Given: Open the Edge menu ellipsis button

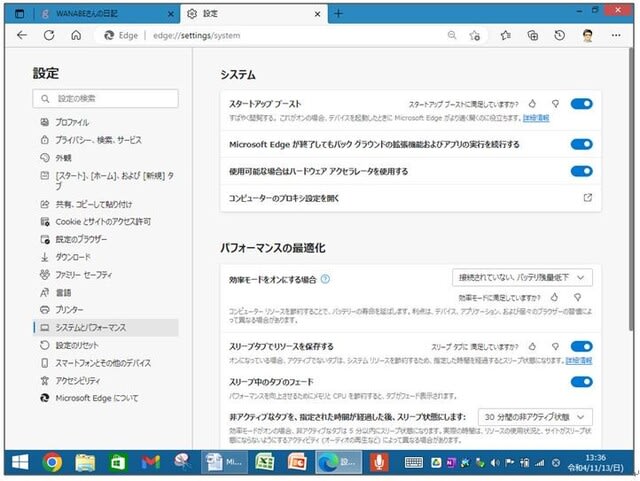Looking at the screenshot, I should point(616,35).
